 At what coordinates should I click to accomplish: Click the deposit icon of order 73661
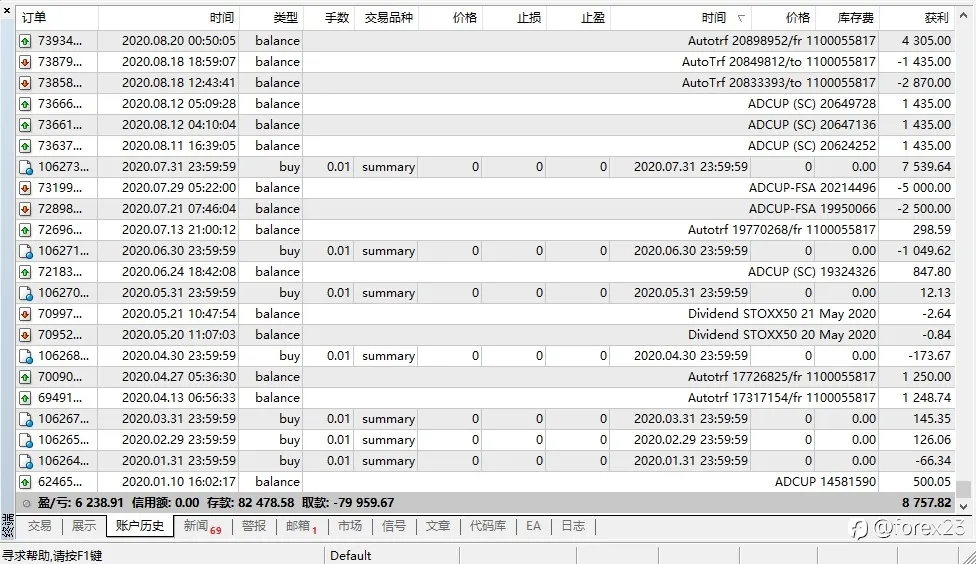pos(25,125)
